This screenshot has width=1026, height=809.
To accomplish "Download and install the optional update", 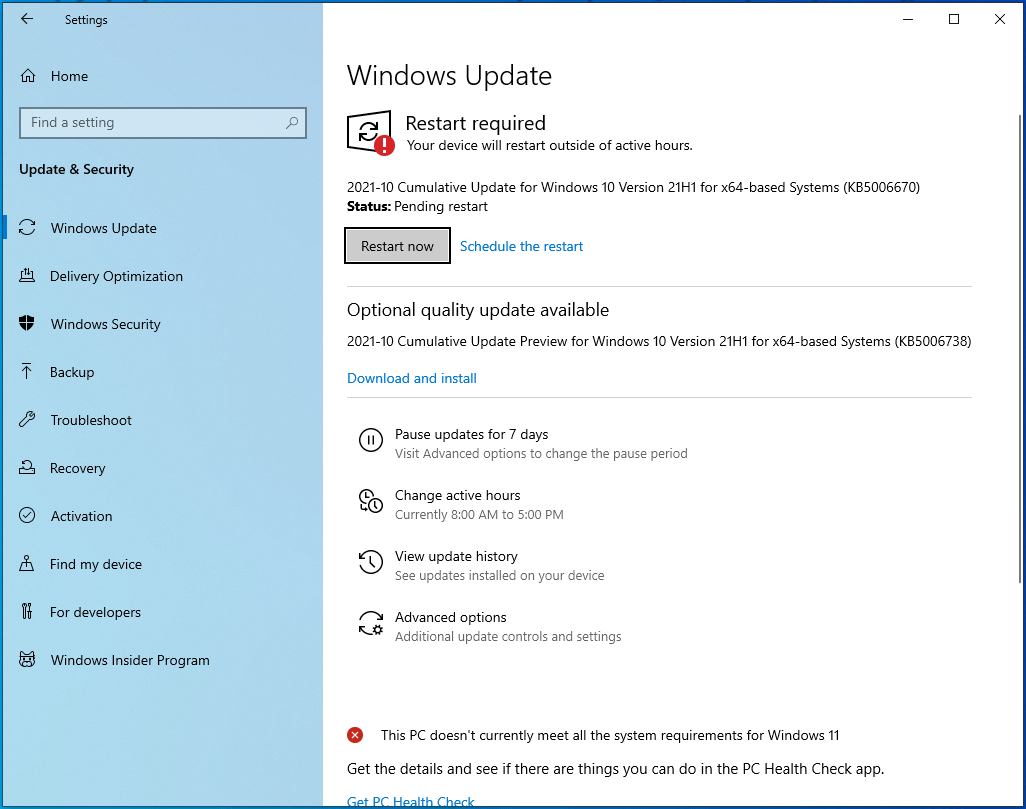I will 411,378.
